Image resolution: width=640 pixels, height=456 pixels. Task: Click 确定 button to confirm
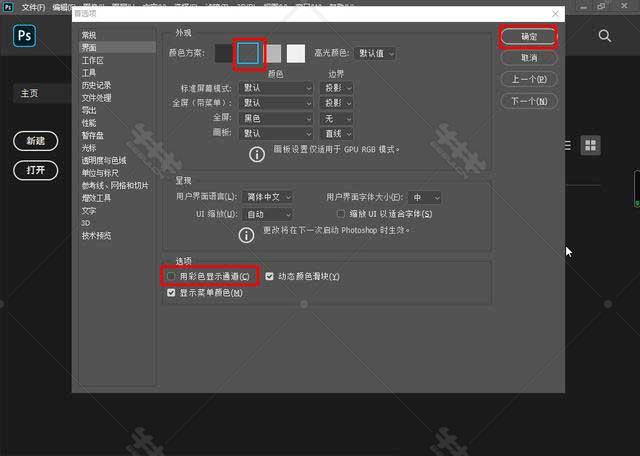pos(529,37)
